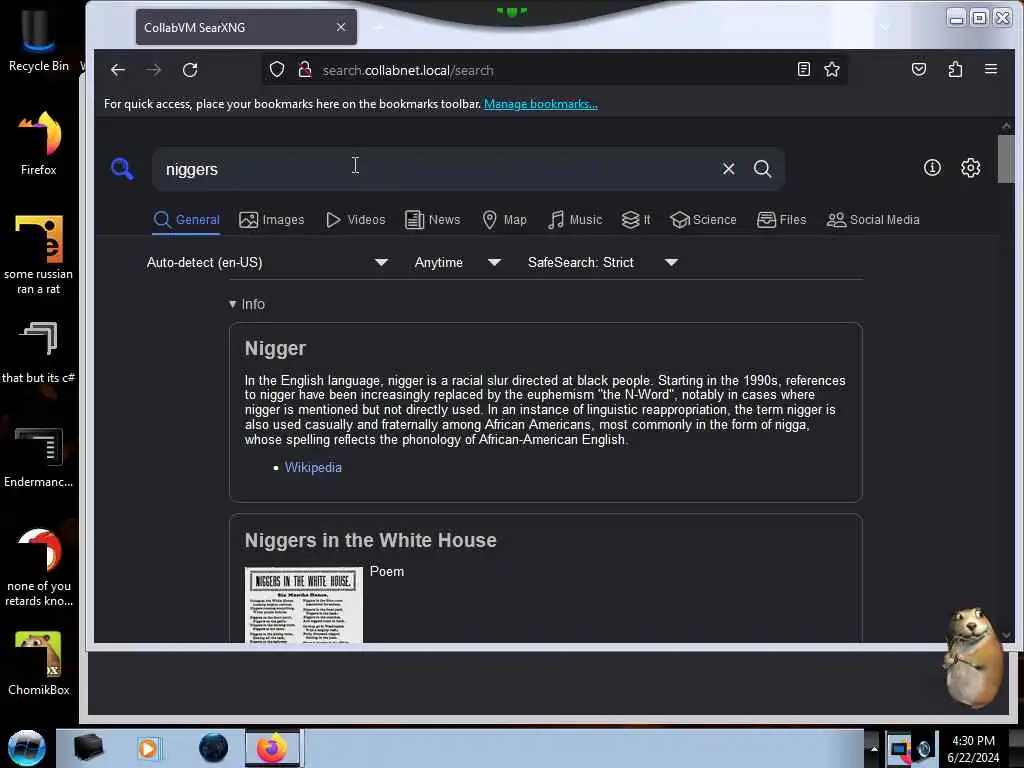Viewport: 1024px width, 768px height.
Task: Select the General search tab
Action: (x=187, y=220)
